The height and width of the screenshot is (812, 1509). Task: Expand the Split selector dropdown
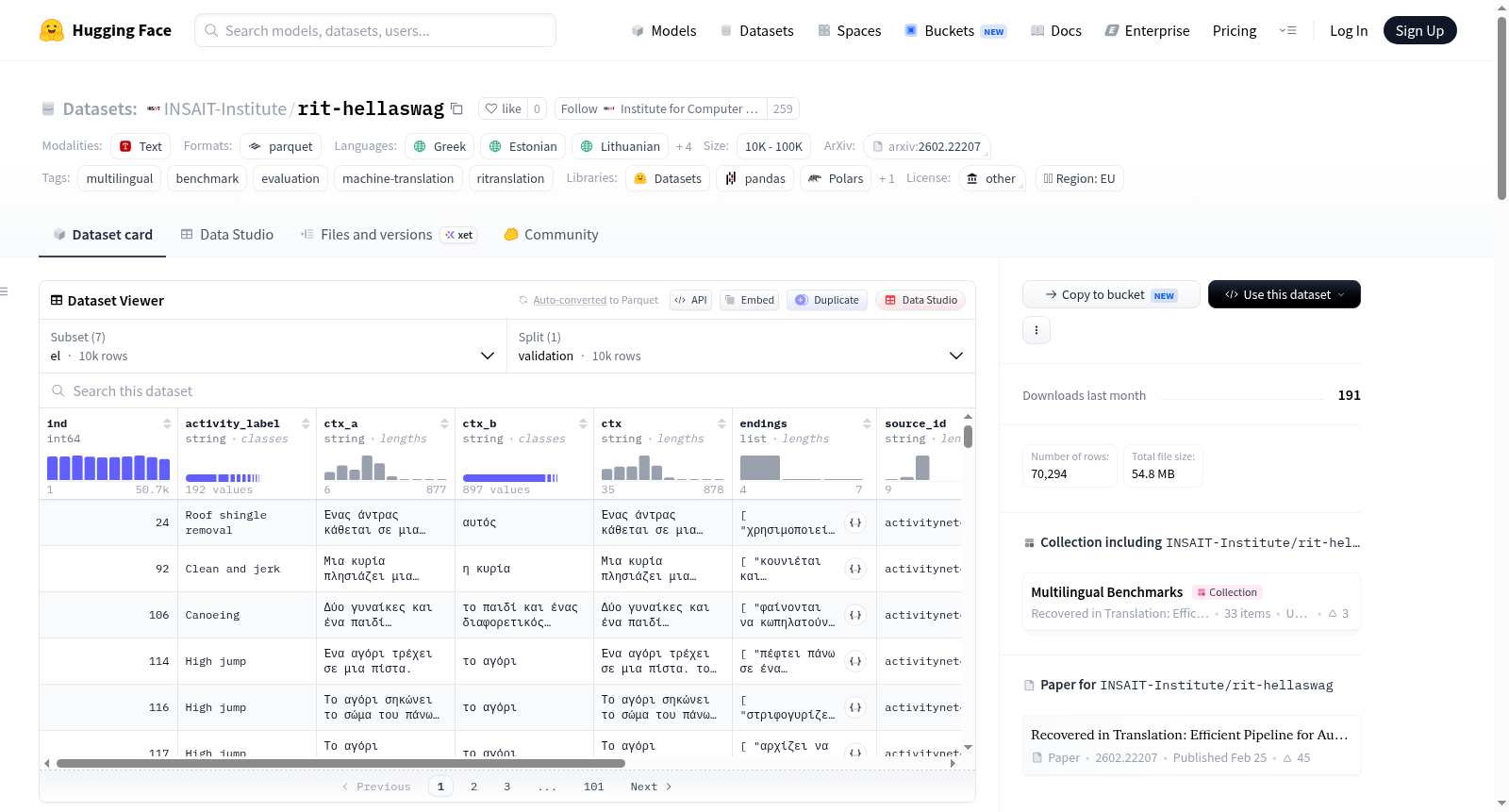tap(741, 347)
